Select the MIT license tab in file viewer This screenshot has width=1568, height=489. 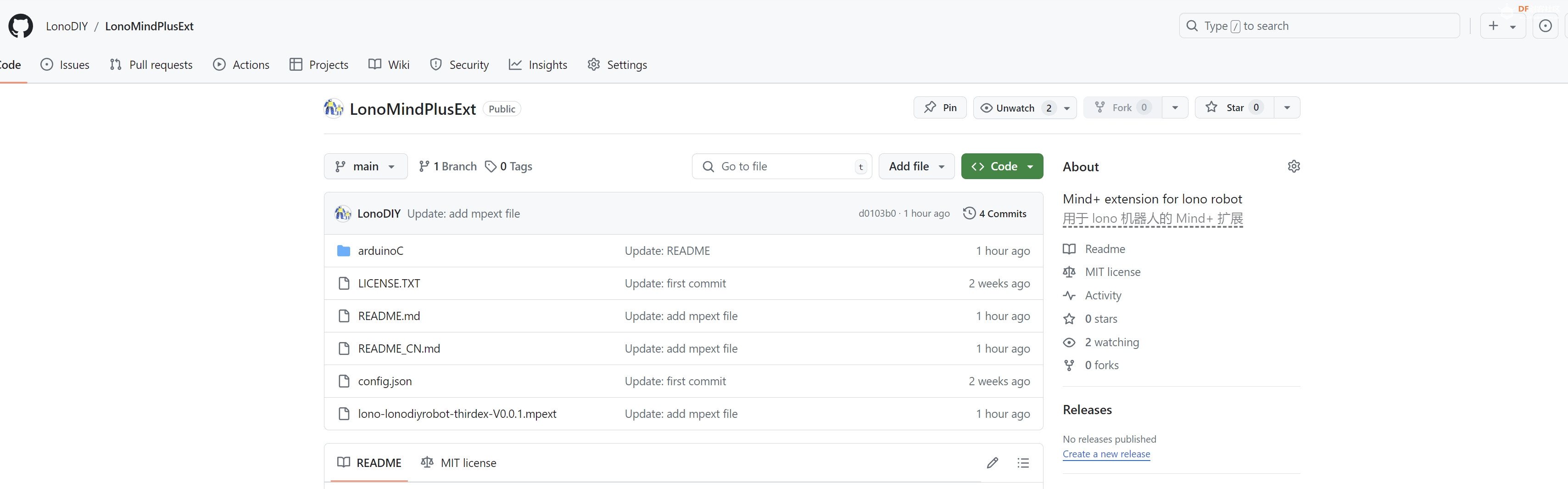tap(458, 463)
